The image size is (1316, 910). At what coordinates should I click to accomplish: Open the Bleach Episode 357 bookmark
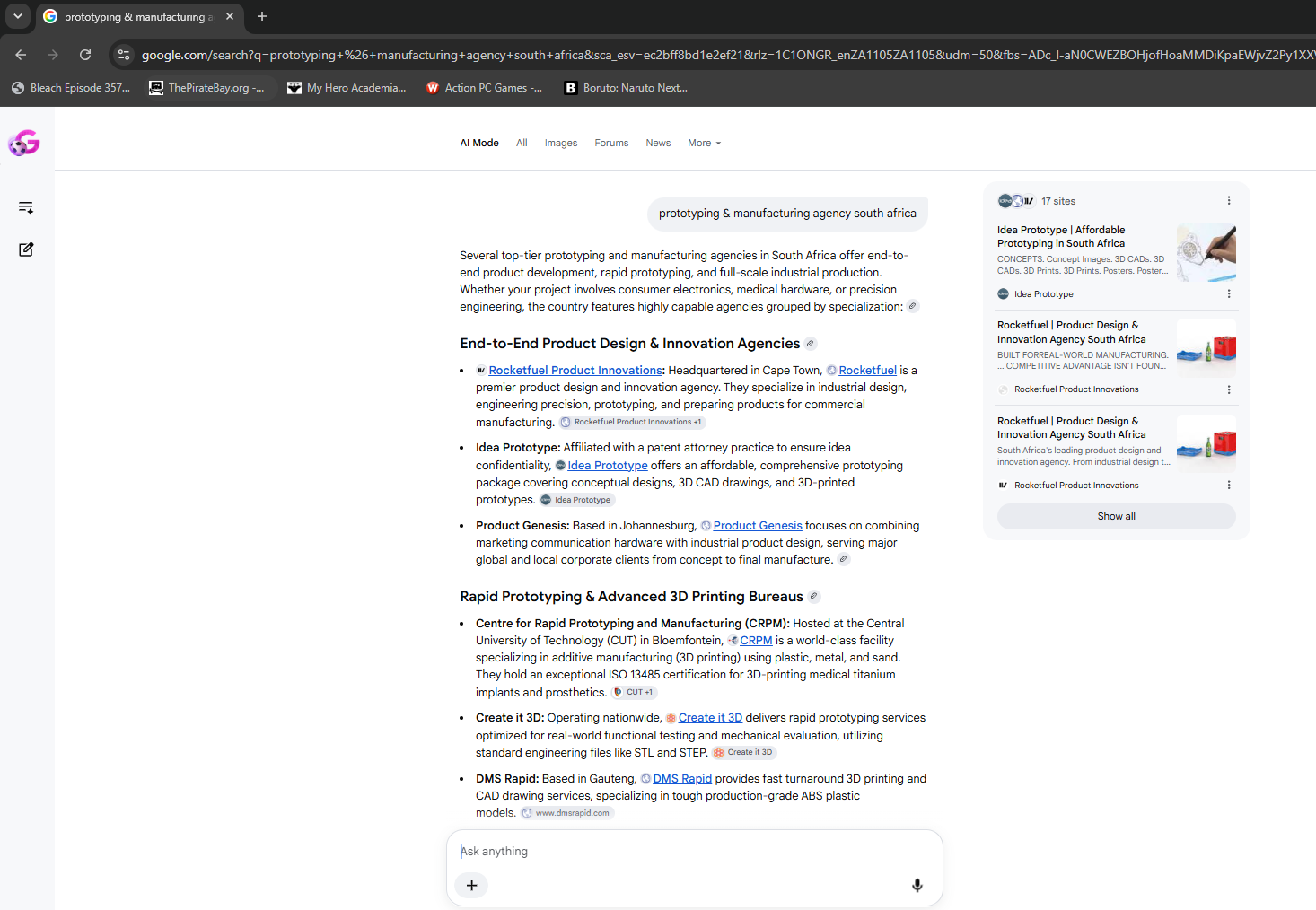(x=70, y=88)
